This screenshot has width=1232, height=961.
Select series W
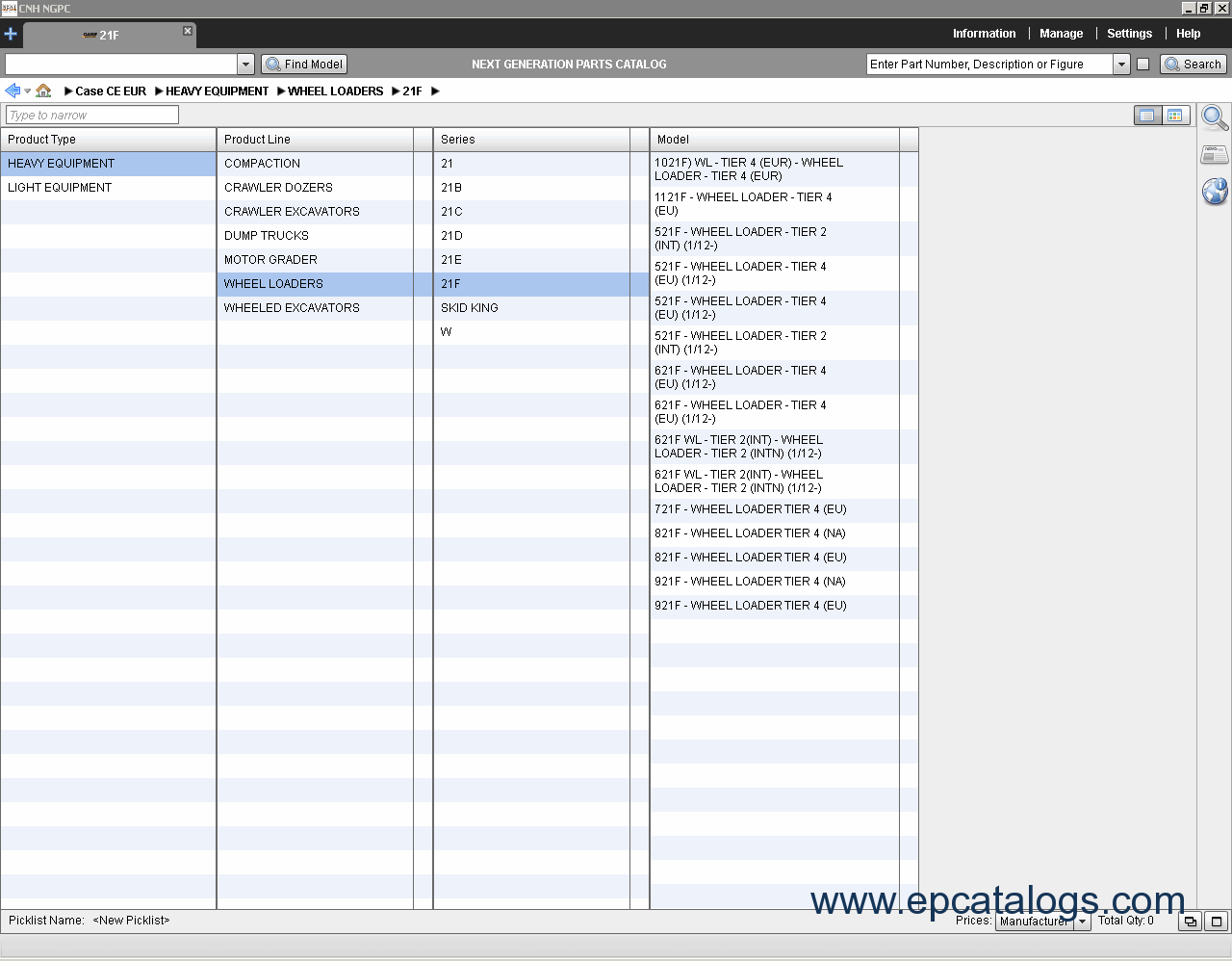[x=532, y=332]
